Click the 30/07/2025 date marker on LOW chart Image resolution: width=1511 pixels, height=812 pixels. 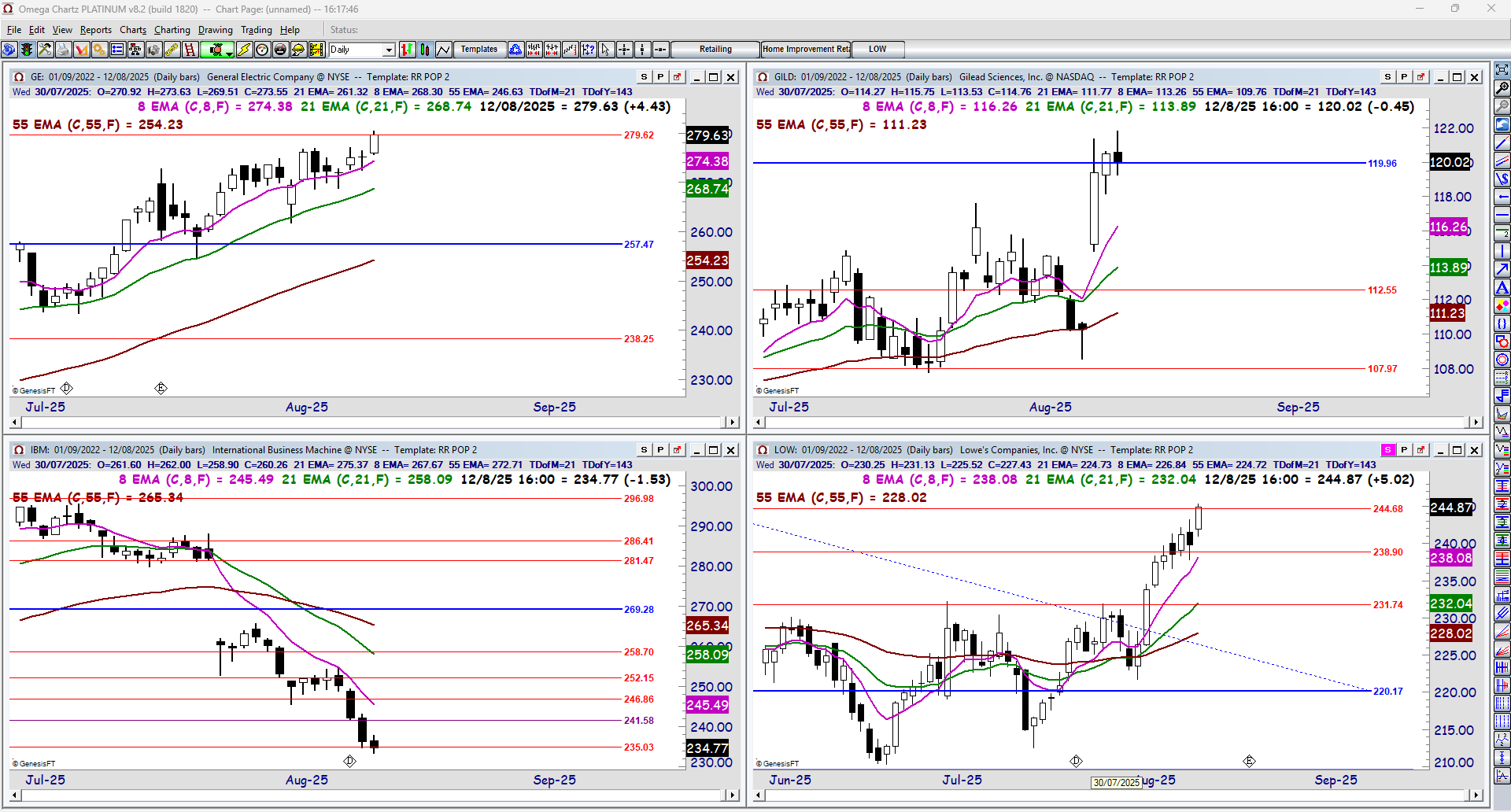tap(1116, 783)
